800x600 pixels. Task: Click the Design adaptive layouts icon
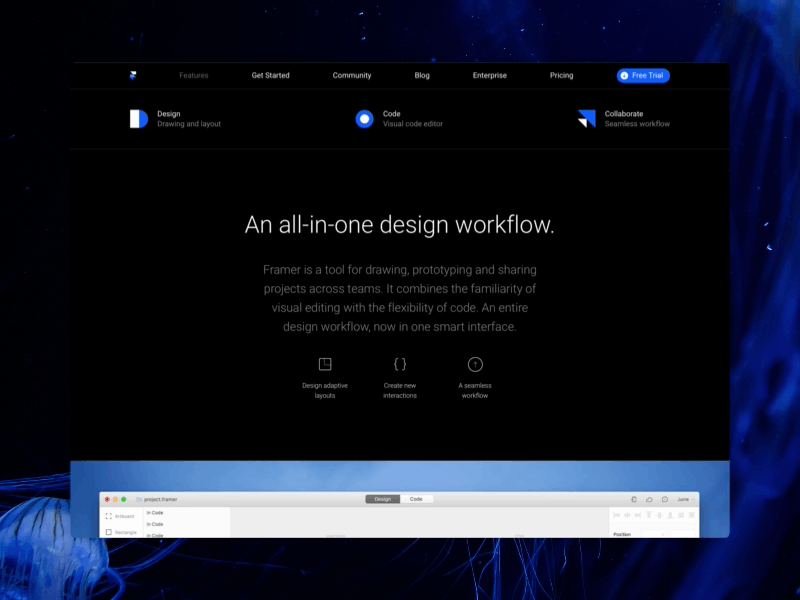tap(325, 365)
